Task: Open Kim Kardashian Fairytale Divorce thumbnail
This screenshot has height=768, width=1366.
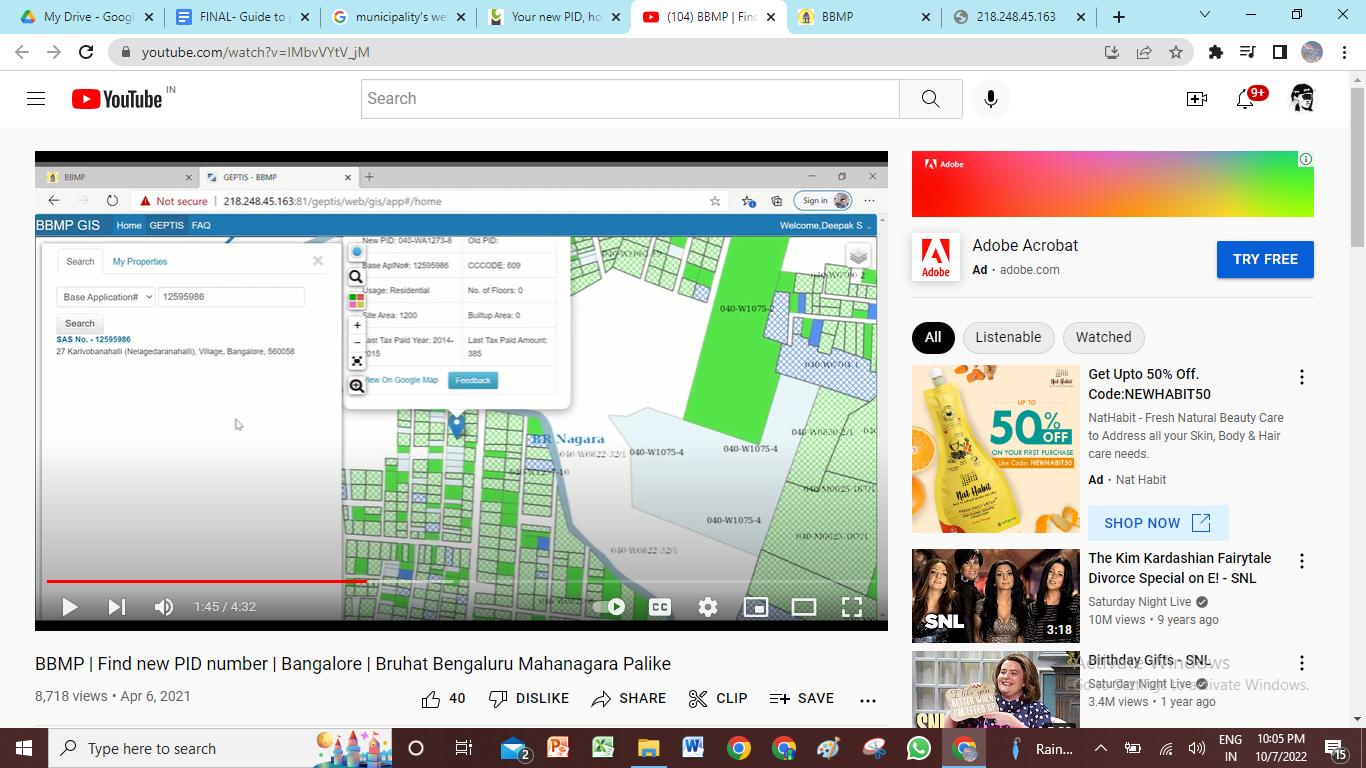Action: coord(996,596)
